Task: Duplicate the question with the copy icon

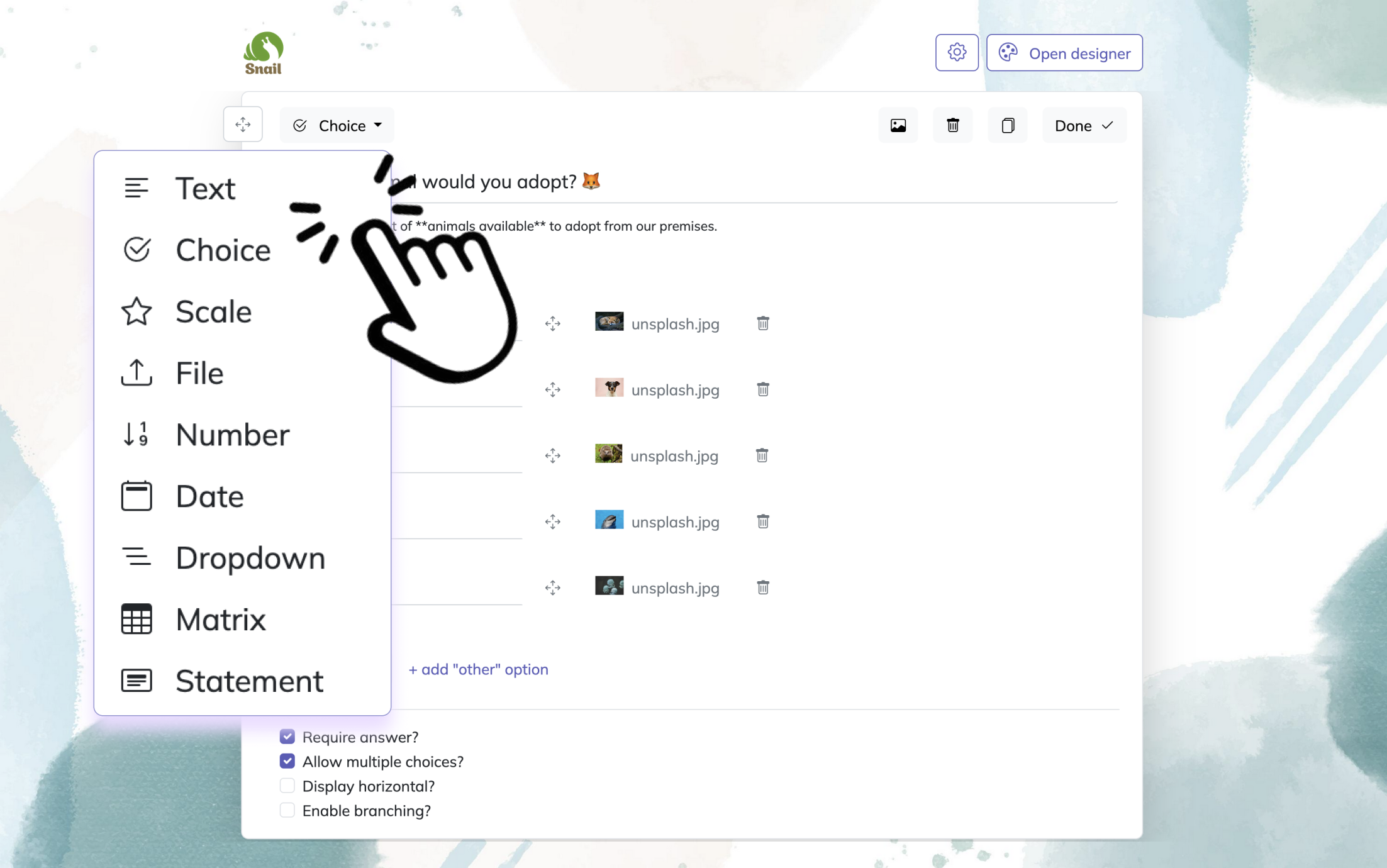Action: (1007, 125)
